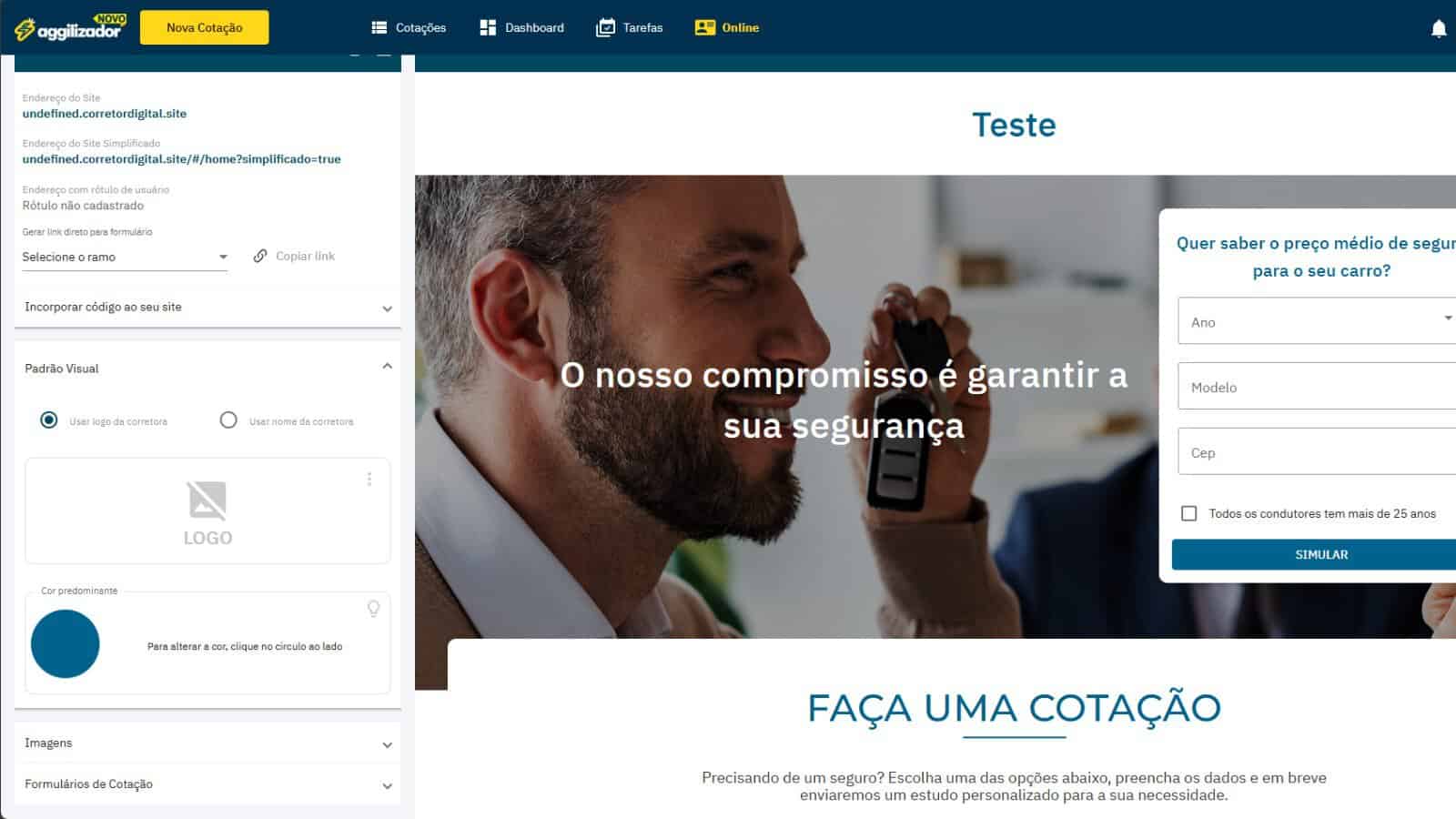Click the Cotações list icon
The height and width of the screenshot is (819, 1456).
[379, 27]
